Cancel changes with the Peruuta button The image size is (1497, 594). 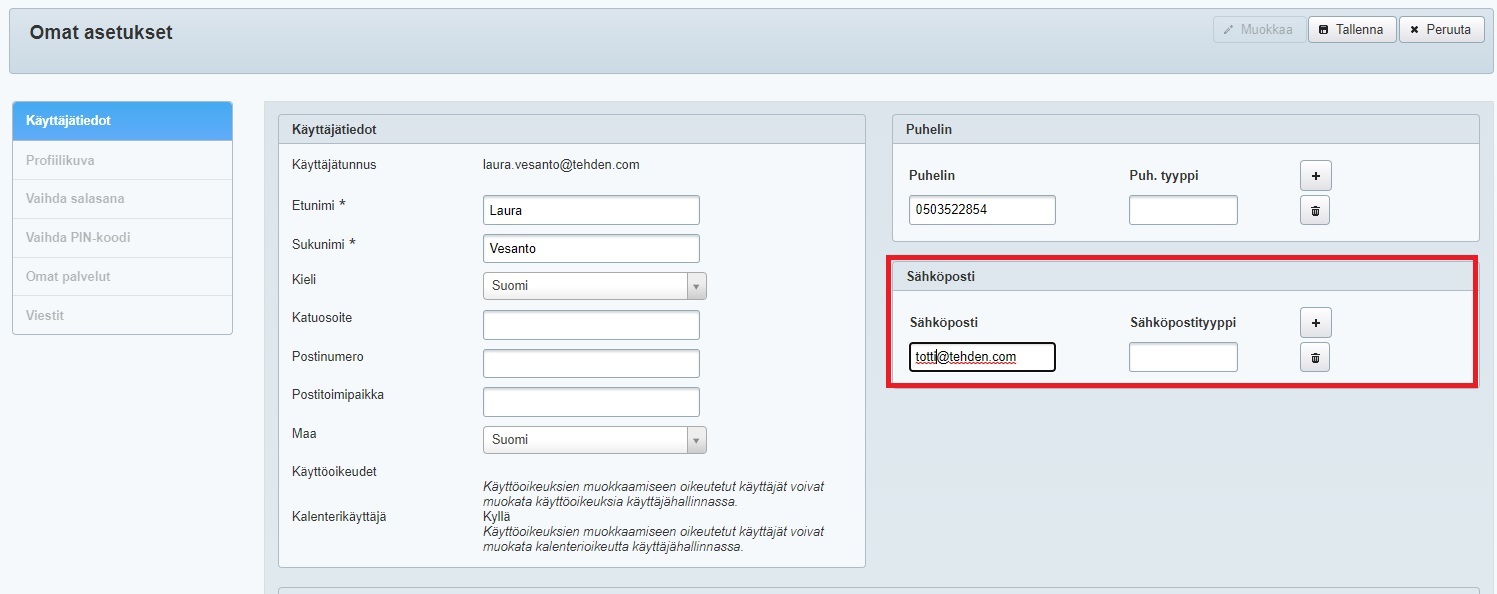[1440, 30]
